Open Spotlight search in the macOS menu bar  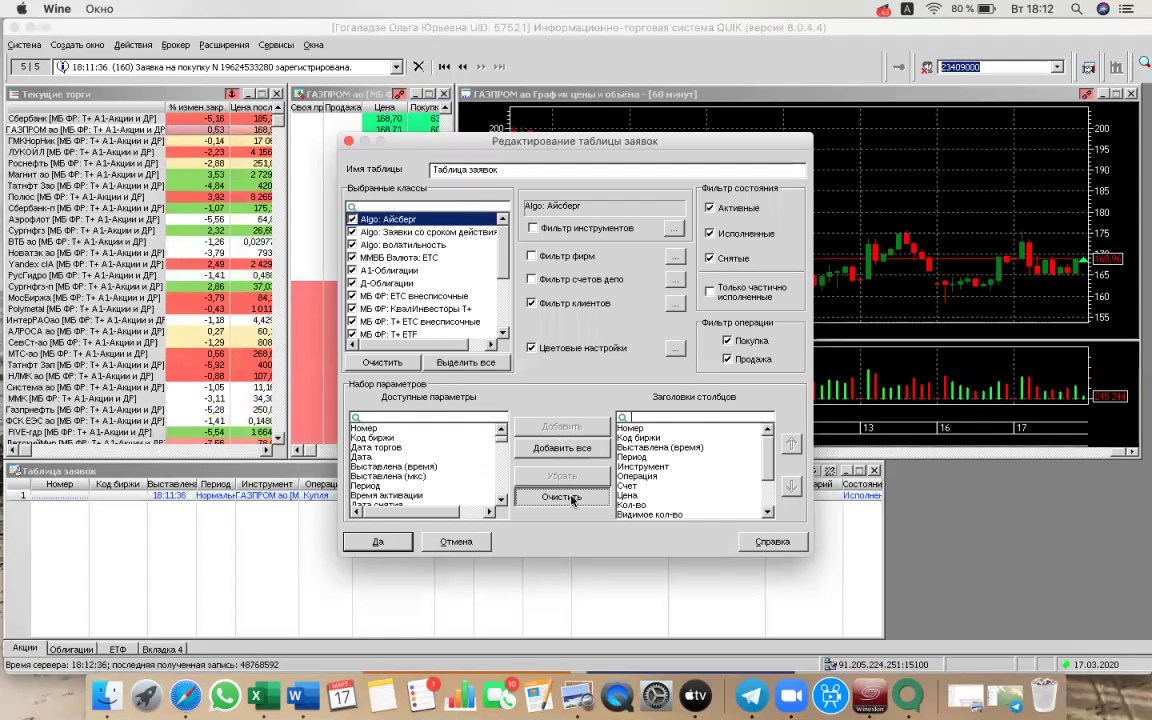pyautogui.click(x=1076, y=9)
